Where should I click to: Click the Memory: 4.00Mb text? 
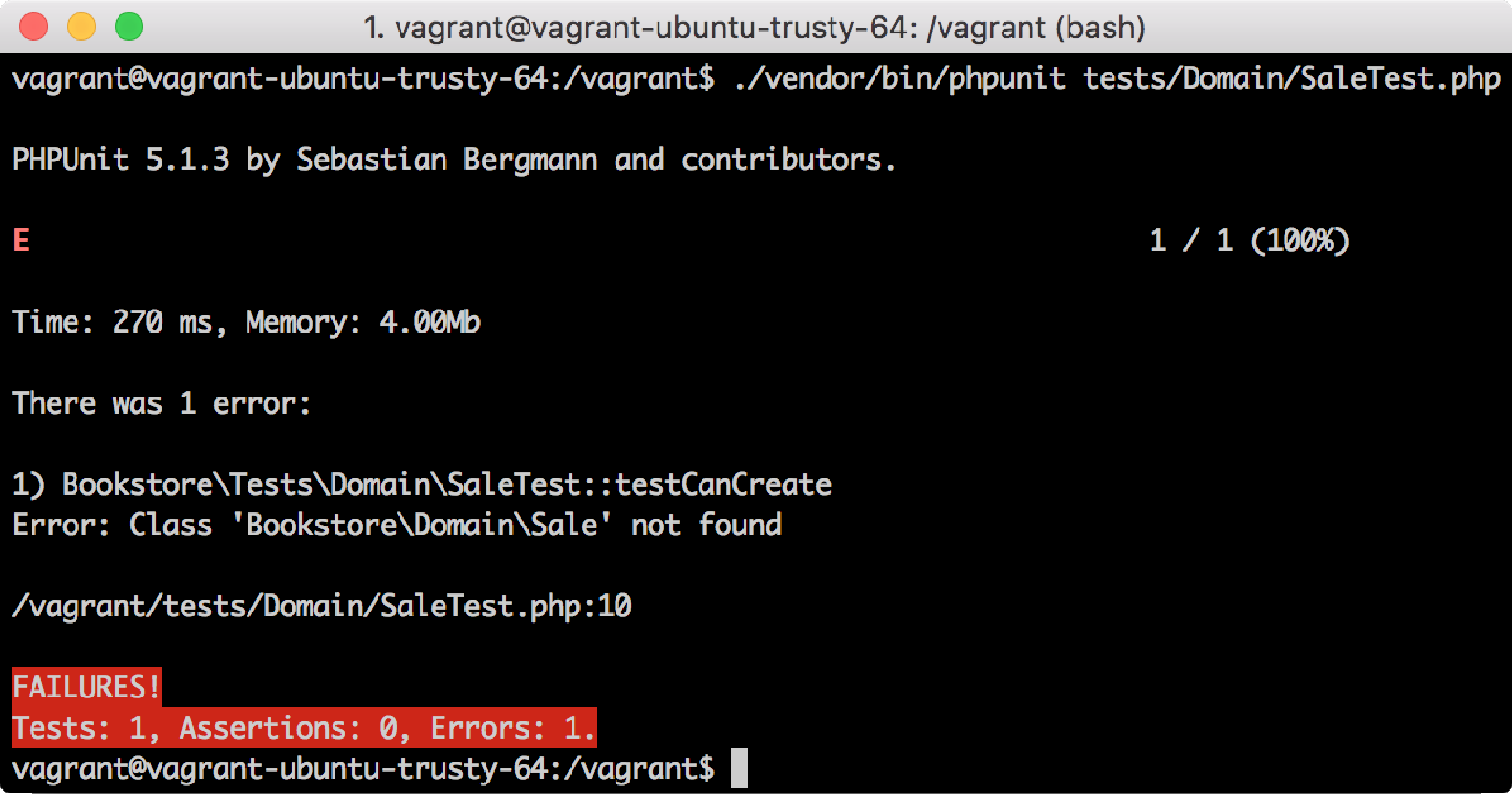(363, 322)
